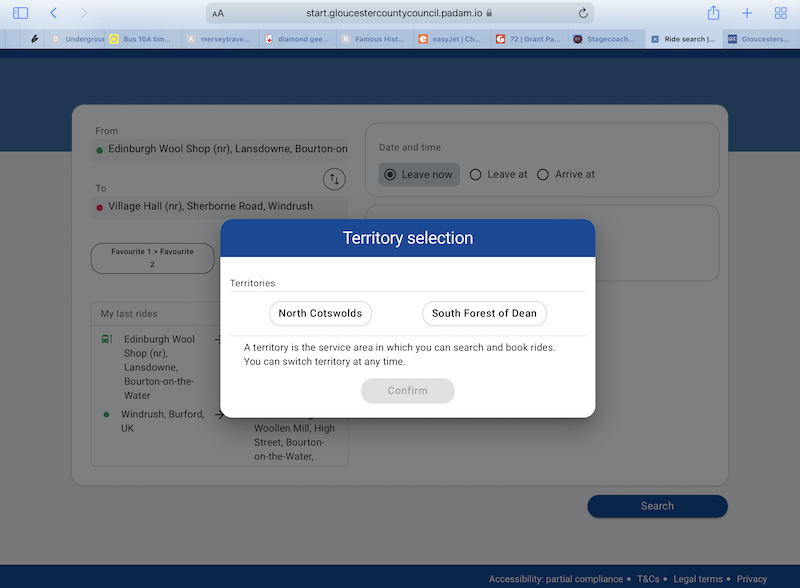Open a new tab with plus icon
This screenshot has width=800, height=588.
(x=747, y=13)
